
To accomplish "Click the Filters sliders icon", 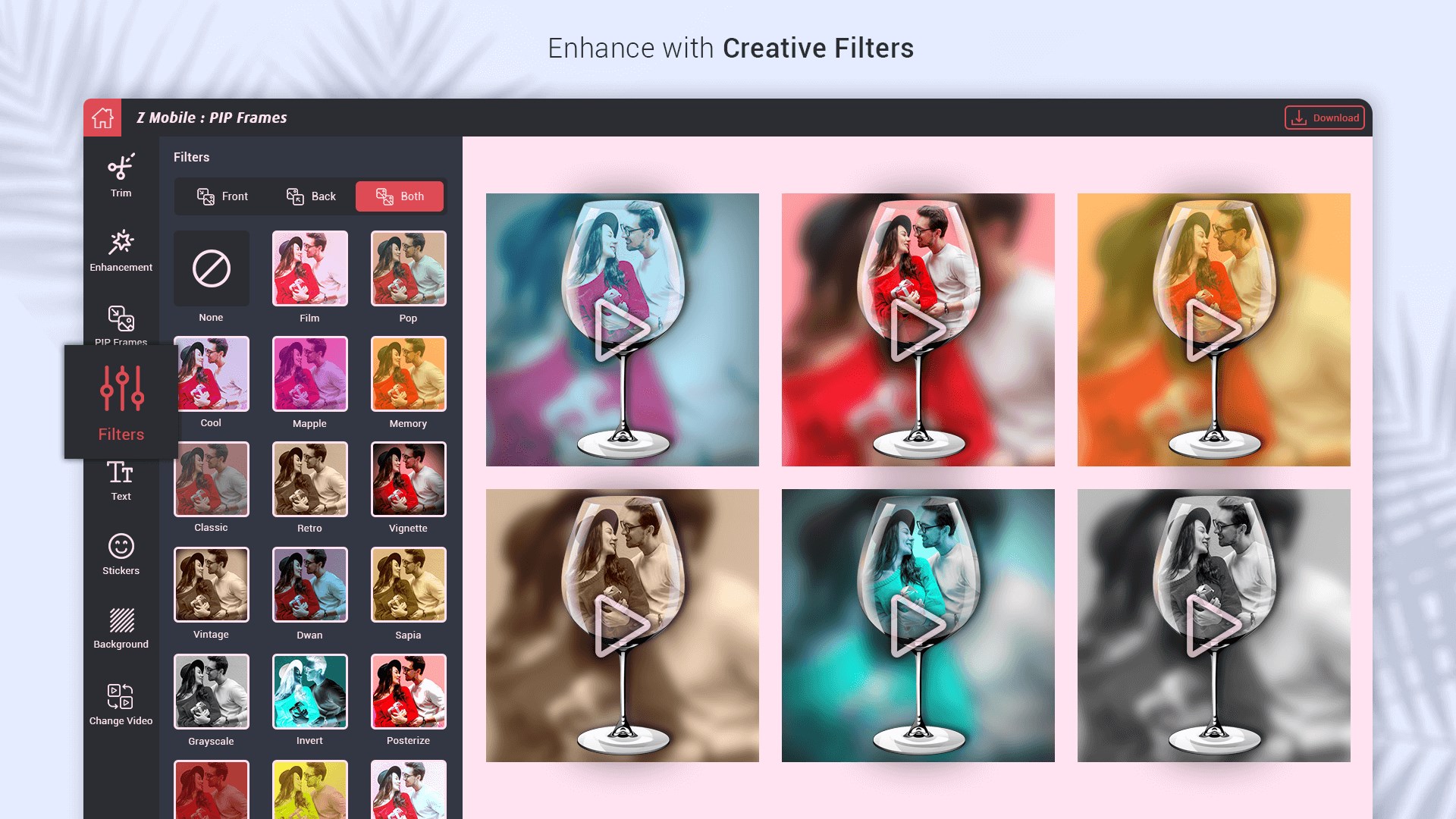I will point(121,388).
